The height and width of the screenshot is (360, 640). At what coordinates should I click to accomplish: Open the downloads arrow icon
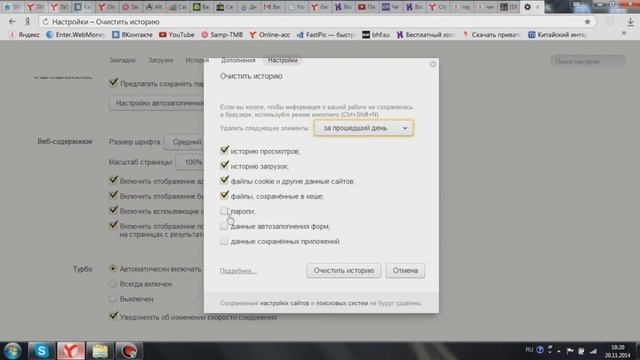click(x=630, y=22)
